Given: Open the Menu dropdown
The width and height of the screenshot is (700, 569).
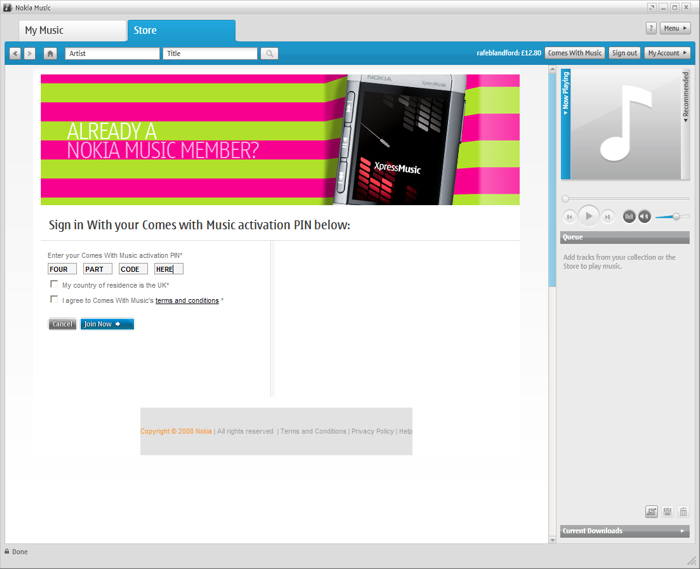Looking at the screenshot, I should 675,29.
